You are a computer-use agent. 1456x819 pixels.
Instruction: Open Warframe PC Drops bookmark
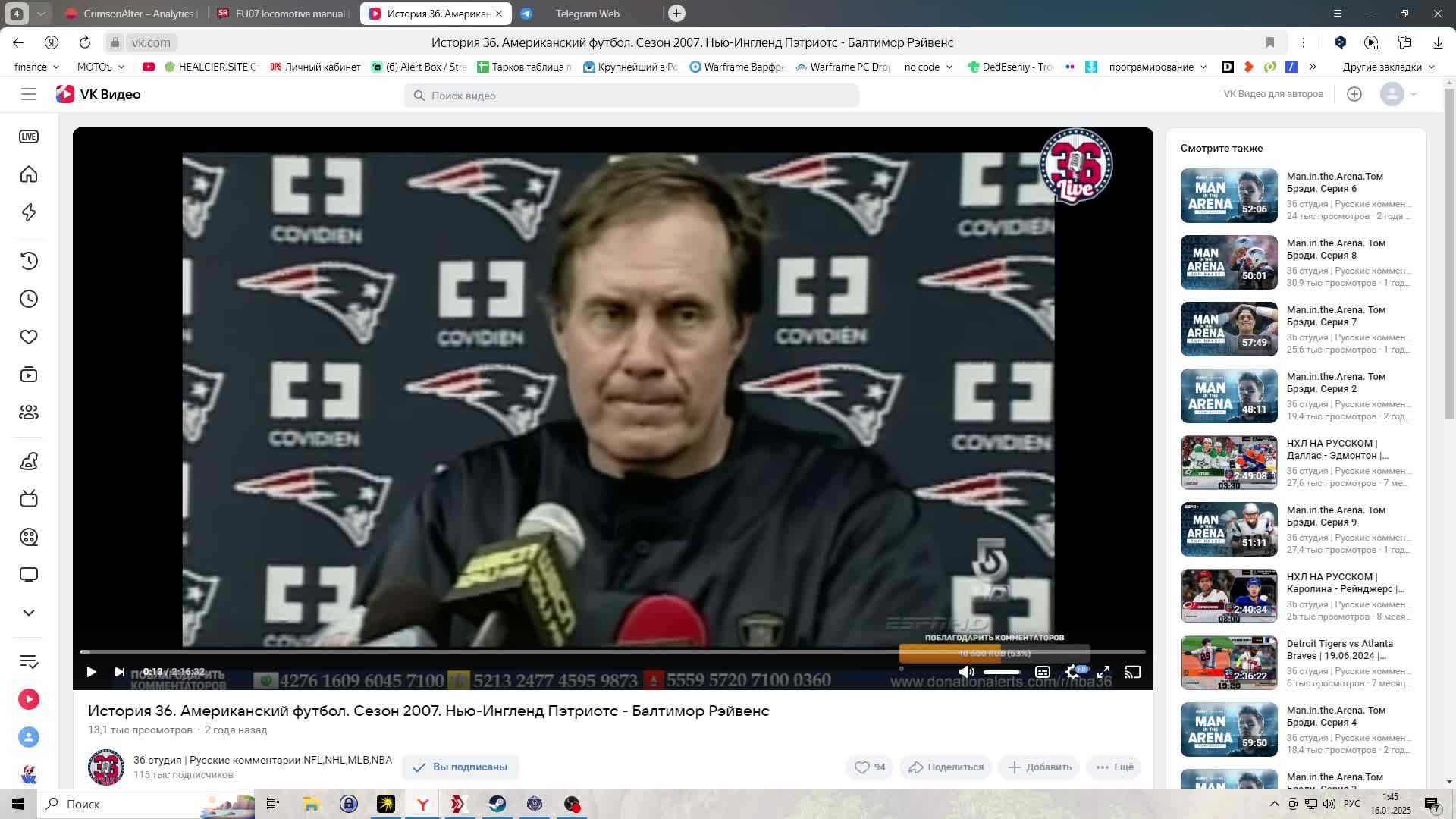pos(843,67)
